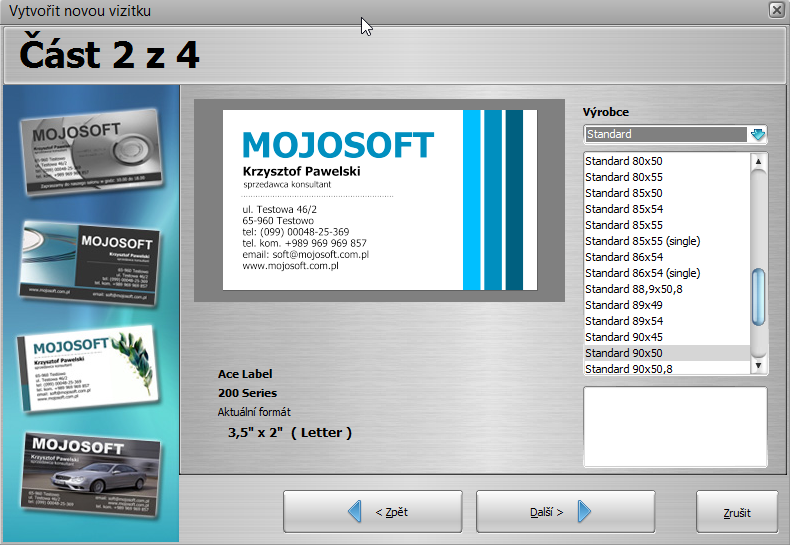Click the list scrollbar down arrow
Viewport: 790px width, 545px height.
click(x=758, y=366)
